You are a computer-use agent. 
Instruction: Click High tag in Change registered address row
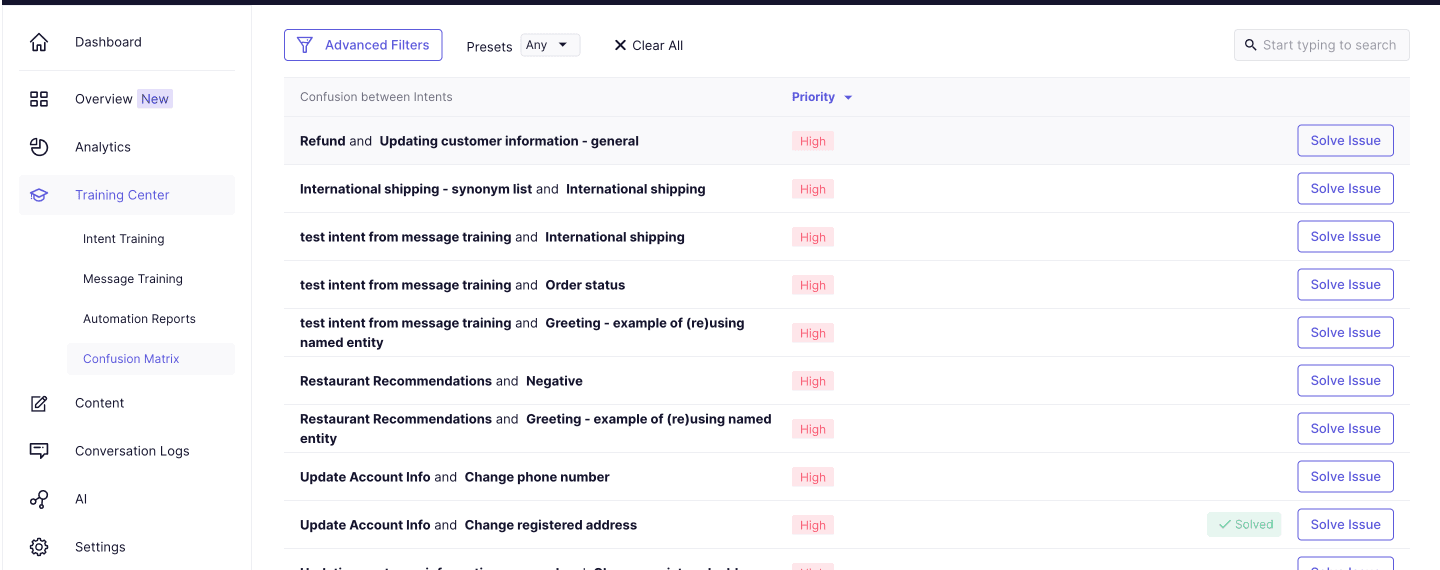click(x=813, y=525)
